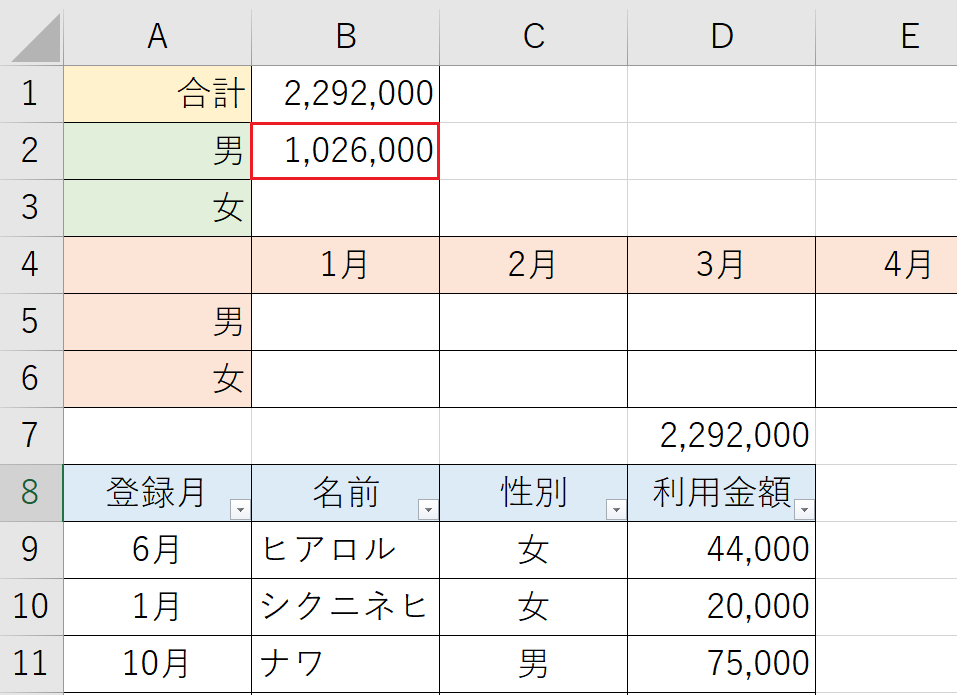Select row 4 header

click(31, 265)
